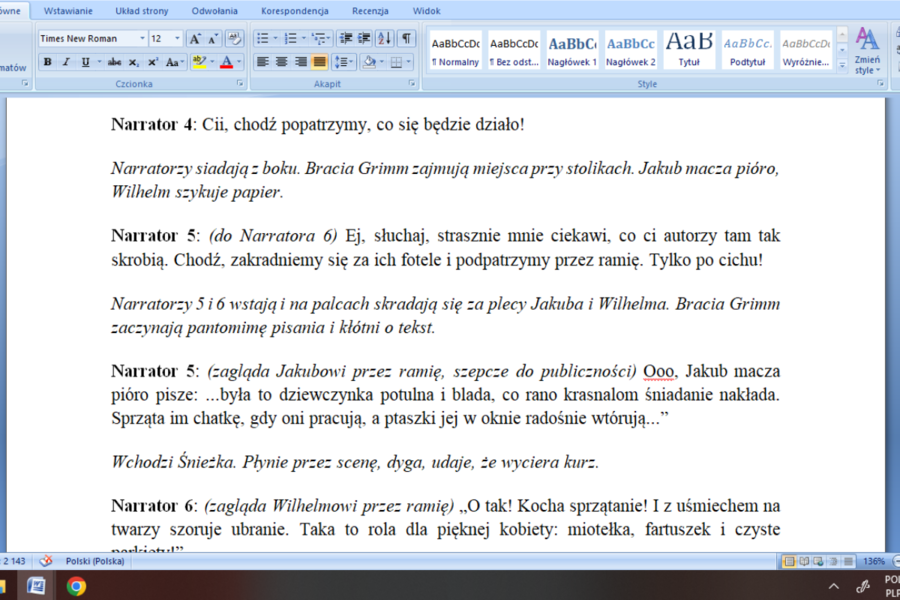
Task: Open Chrome from the taskbar
Action: (x=76, y=587)
